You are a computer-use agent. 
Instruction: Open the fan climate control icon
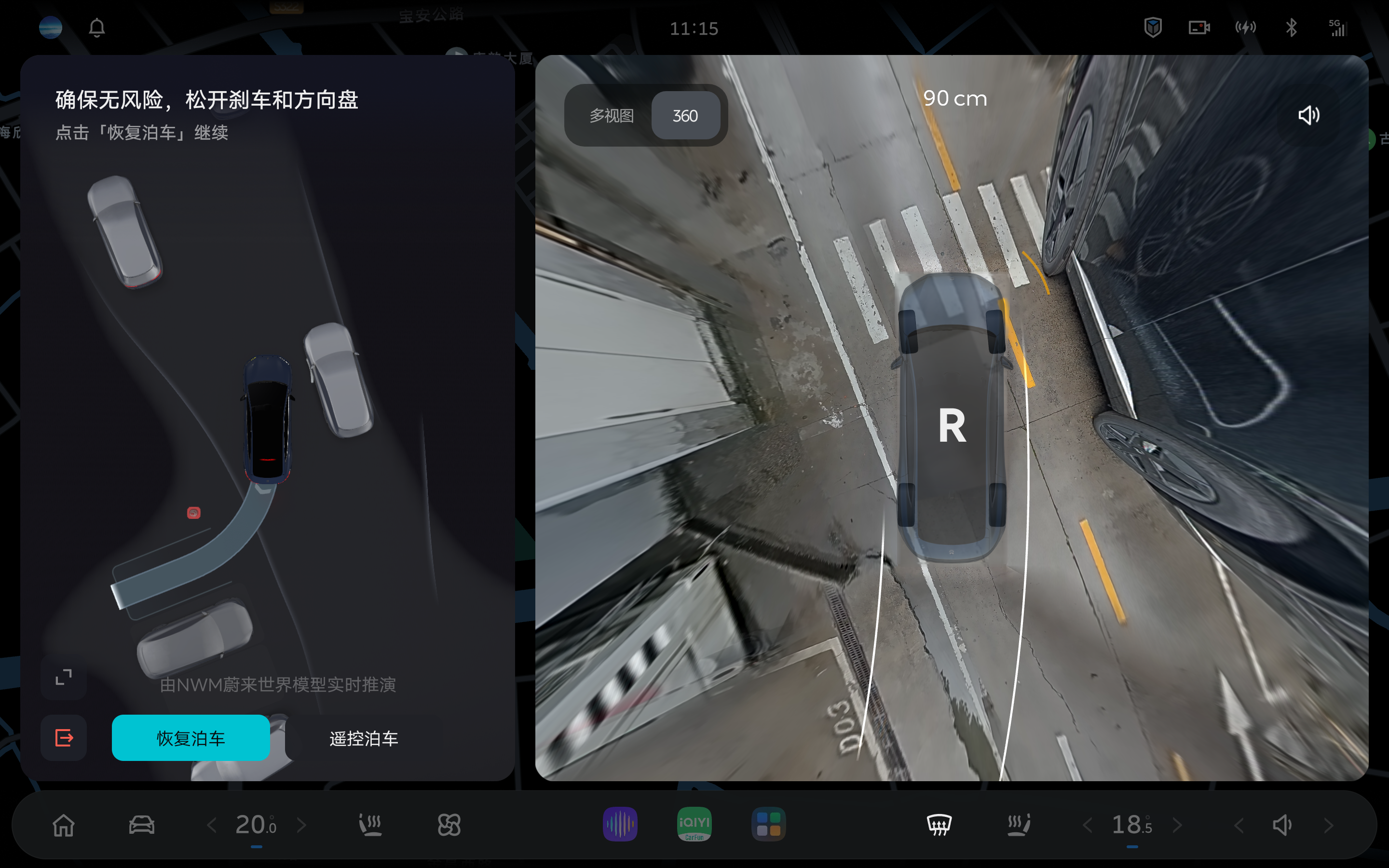449,825
